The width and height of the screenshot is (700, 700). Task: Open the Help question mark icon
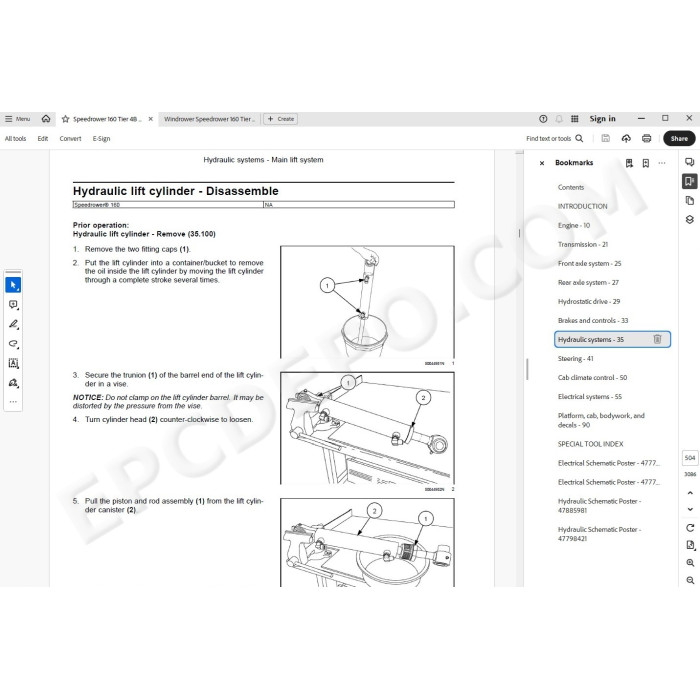pos(543,119)
